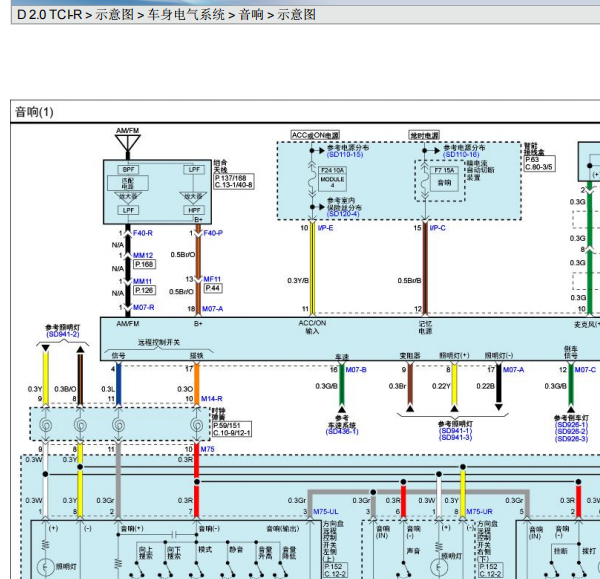Open the SD941-1 illumination reference
Screen dimensions: 600x579
(455, 431)
